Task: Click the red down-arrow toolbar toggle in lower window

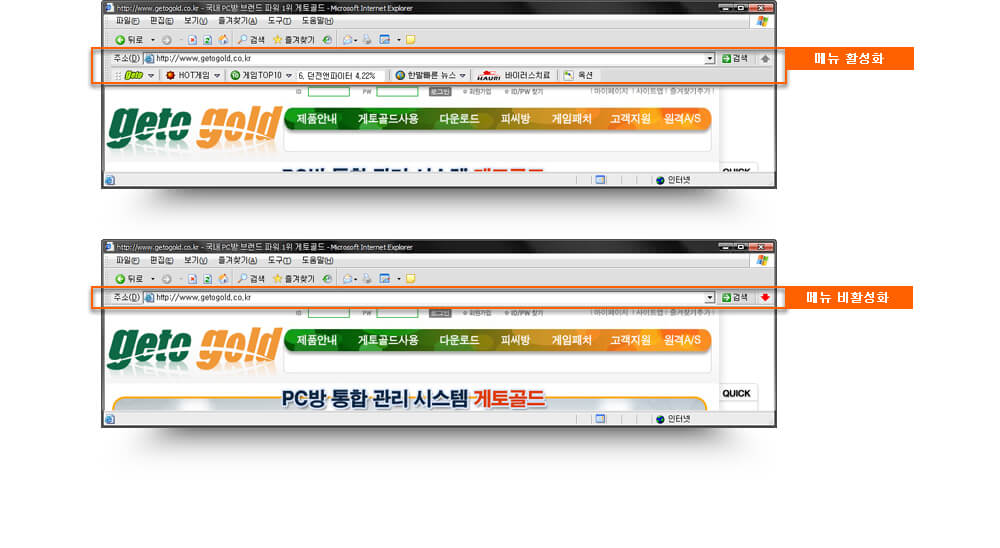Action: click(765, 297)
